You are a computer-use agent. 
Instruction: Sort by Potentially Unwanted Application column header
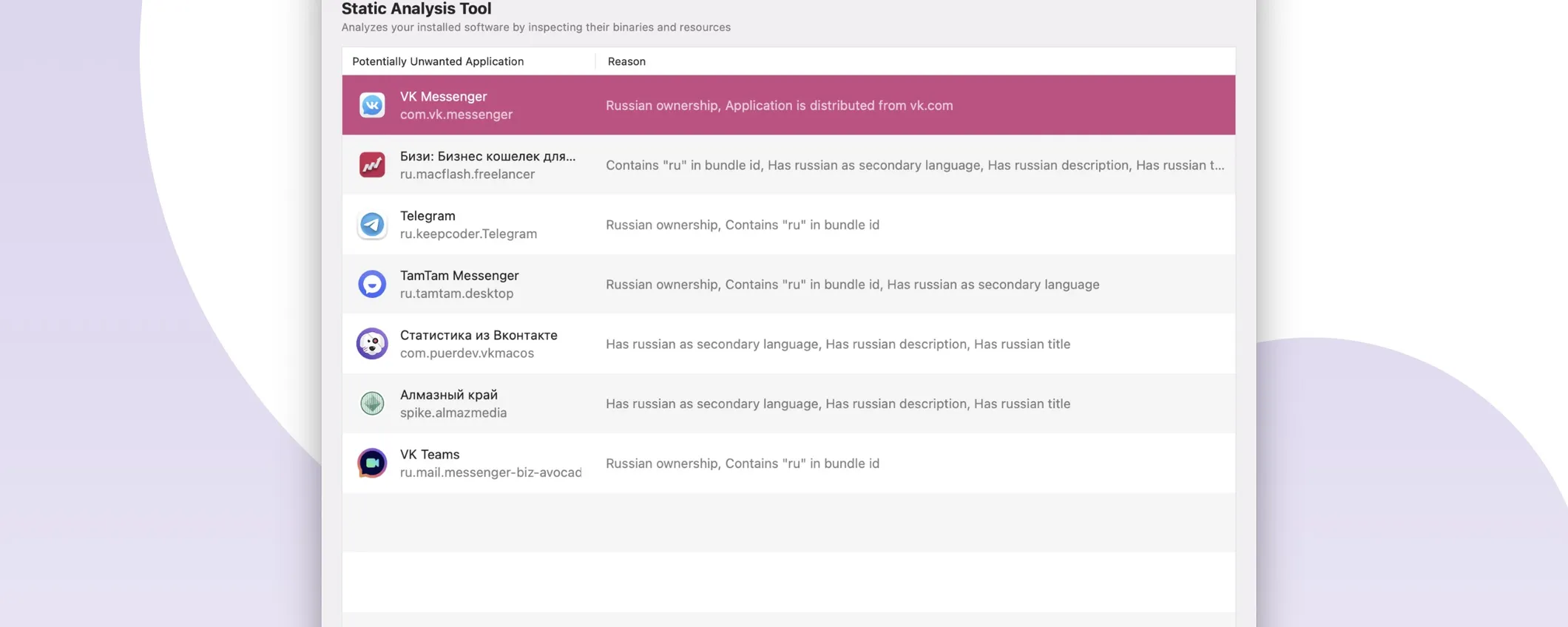click(438, 61)
